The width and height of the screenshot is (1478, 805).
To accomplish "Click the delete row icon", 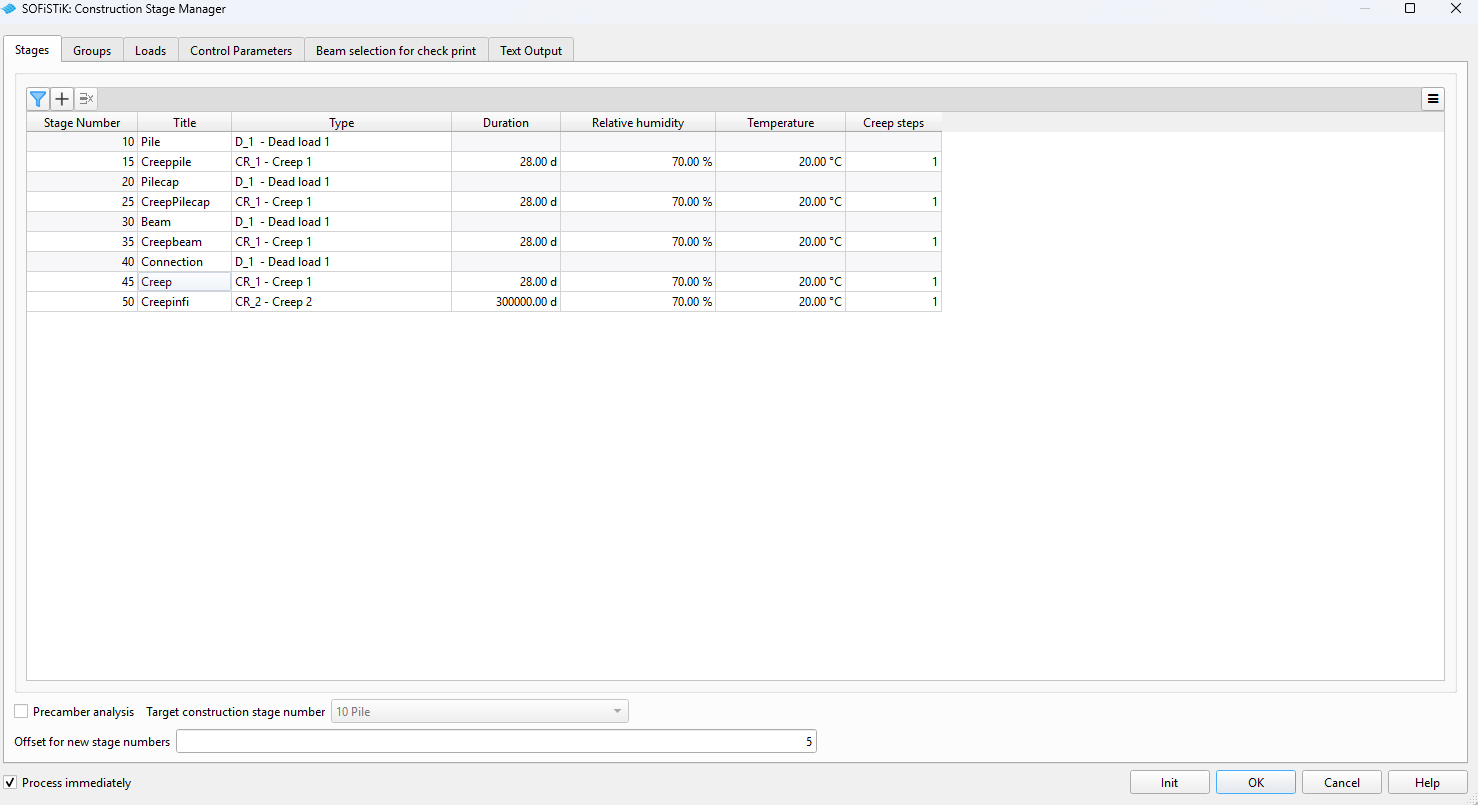I will coord(86,99).
